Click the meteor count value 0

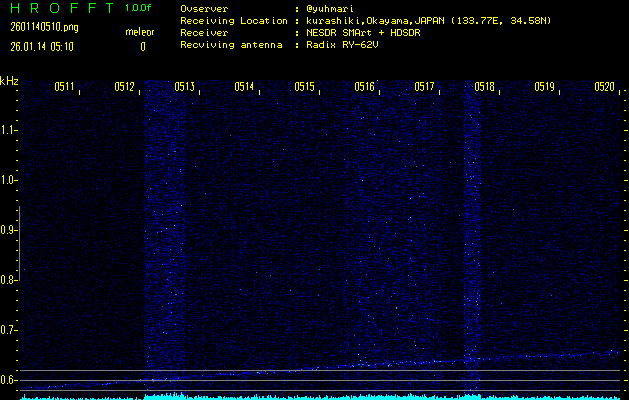click(143, 47)
